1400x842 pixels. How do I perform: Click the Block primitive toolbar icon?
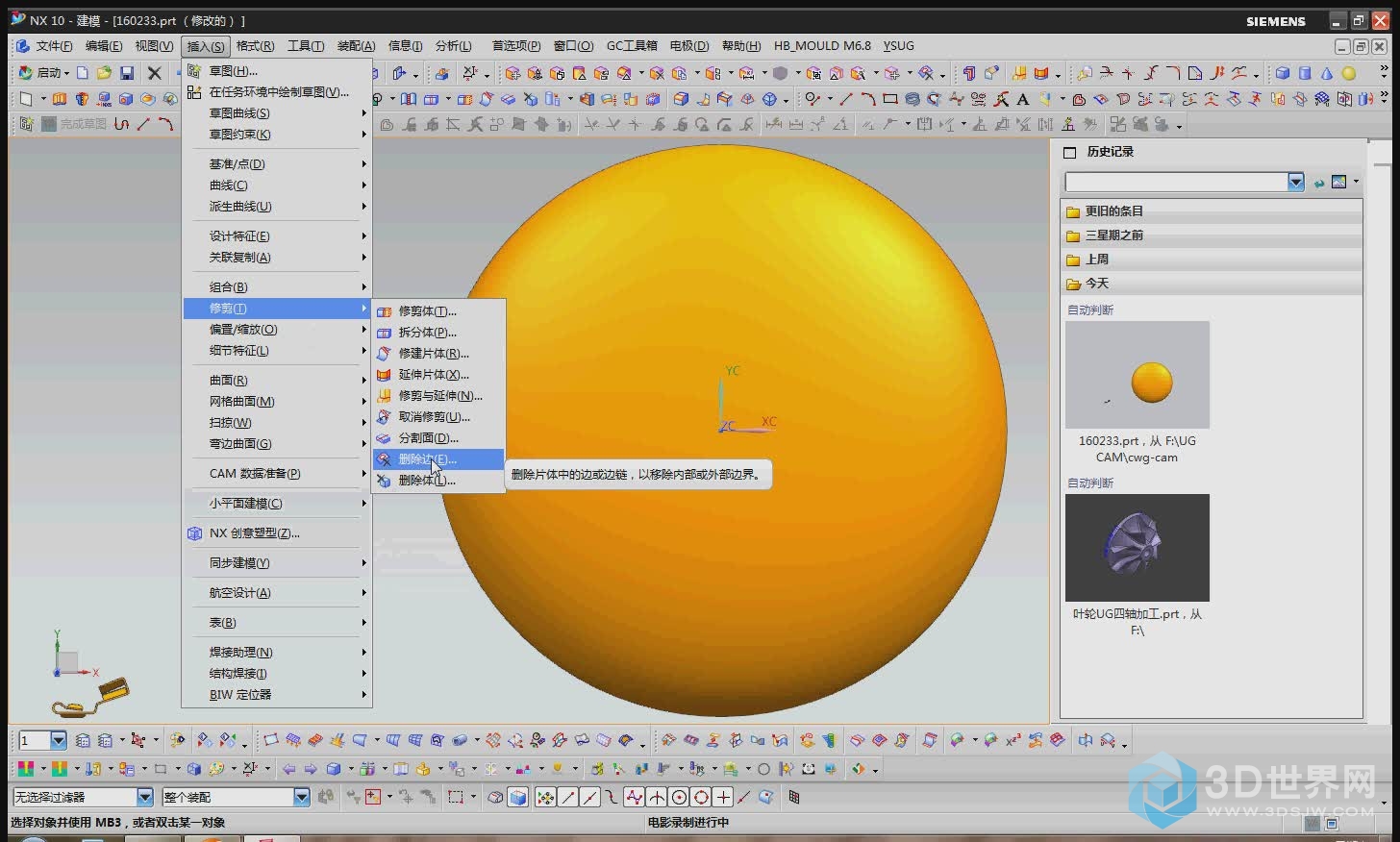pos(1282,73)
